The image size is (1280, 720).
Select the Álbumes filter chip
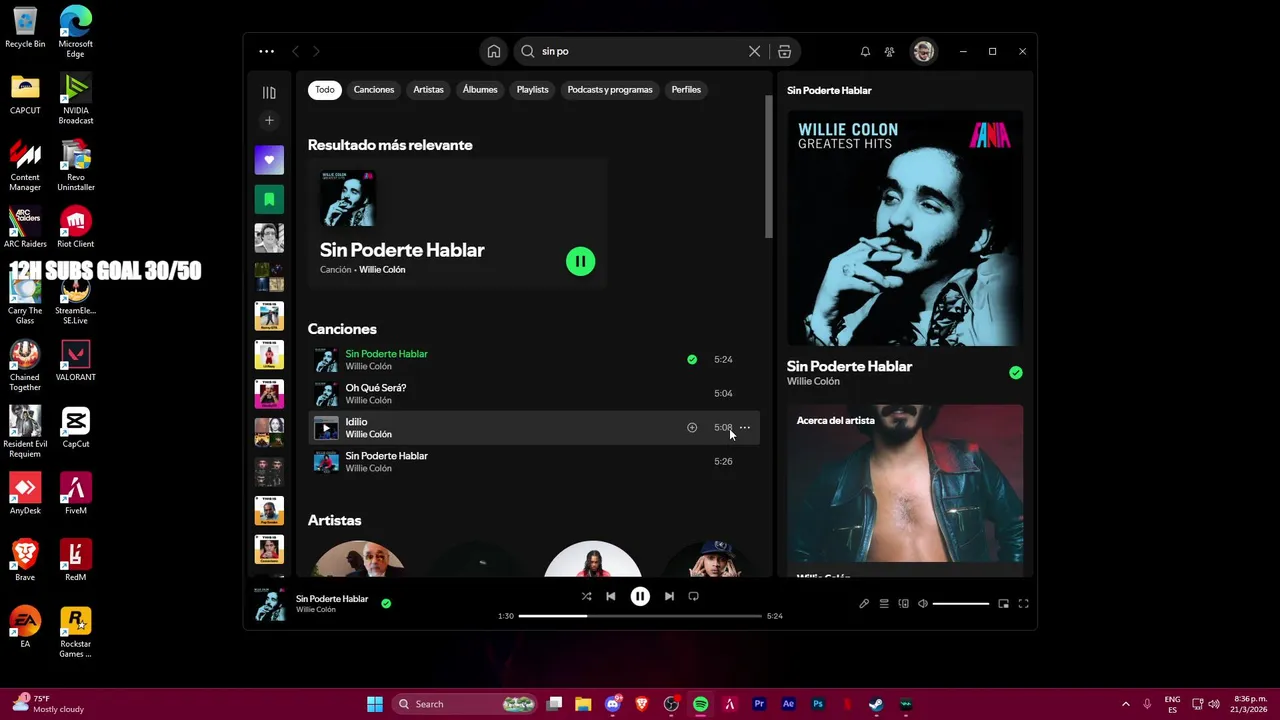(480, 90)
